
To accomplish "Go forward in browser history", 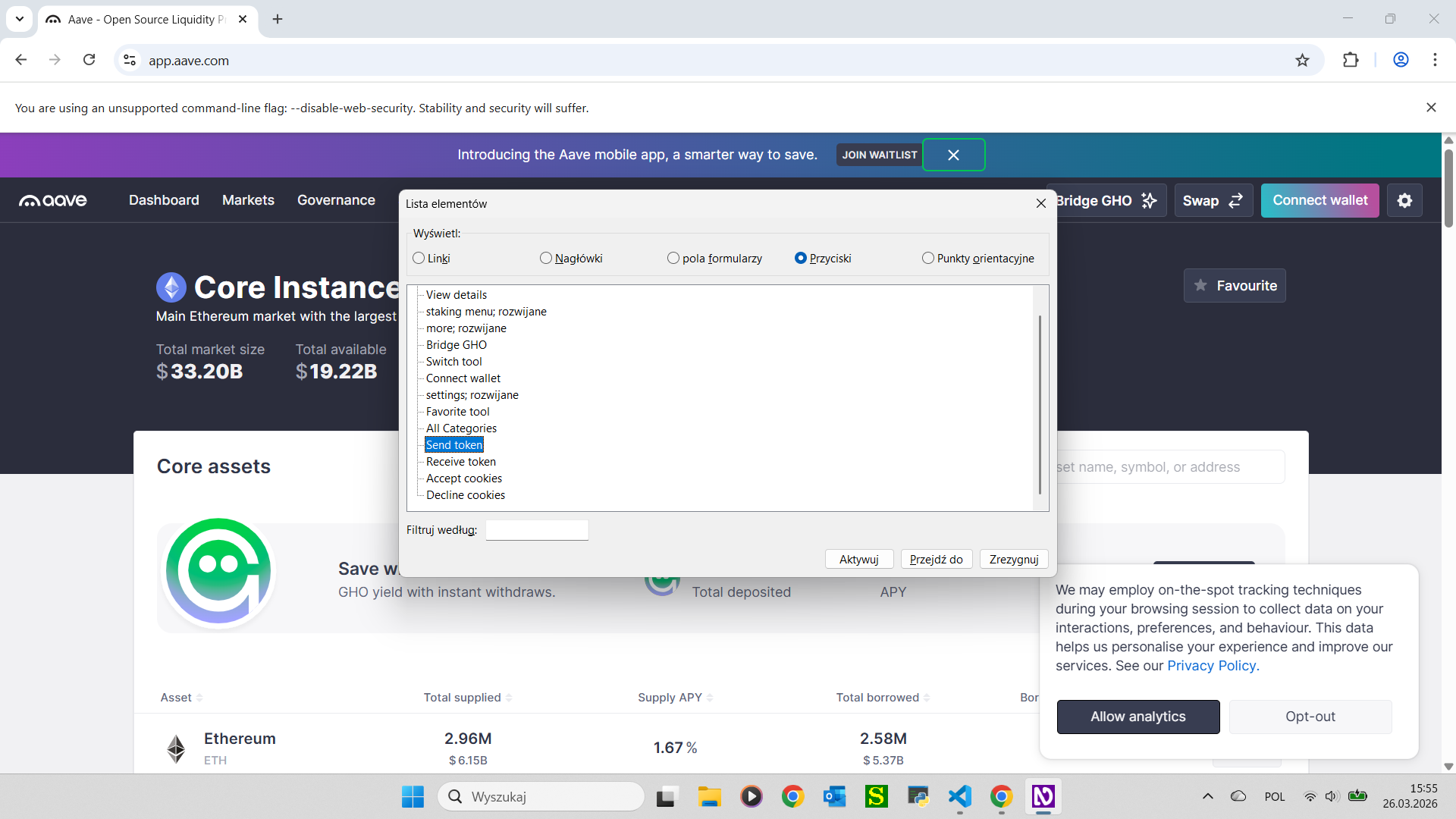I will click(x=55, y=60).
